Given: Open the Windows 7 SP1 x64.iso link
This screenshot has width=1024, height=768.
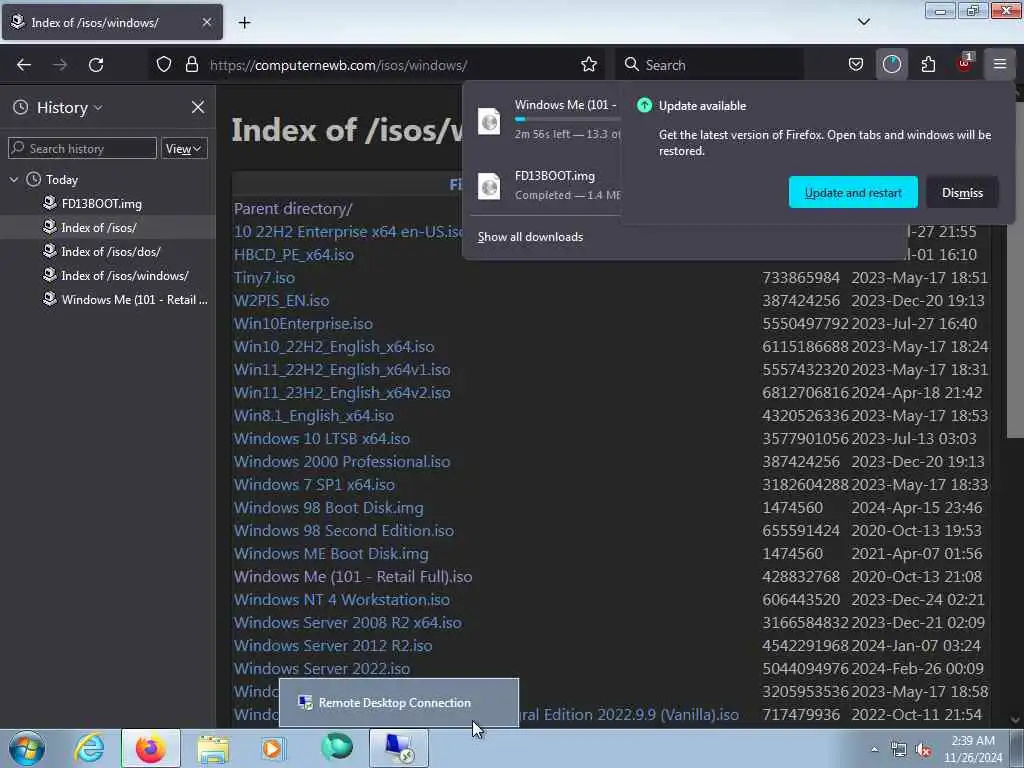Looking at the screenshot, I should (x=315, y=485).
